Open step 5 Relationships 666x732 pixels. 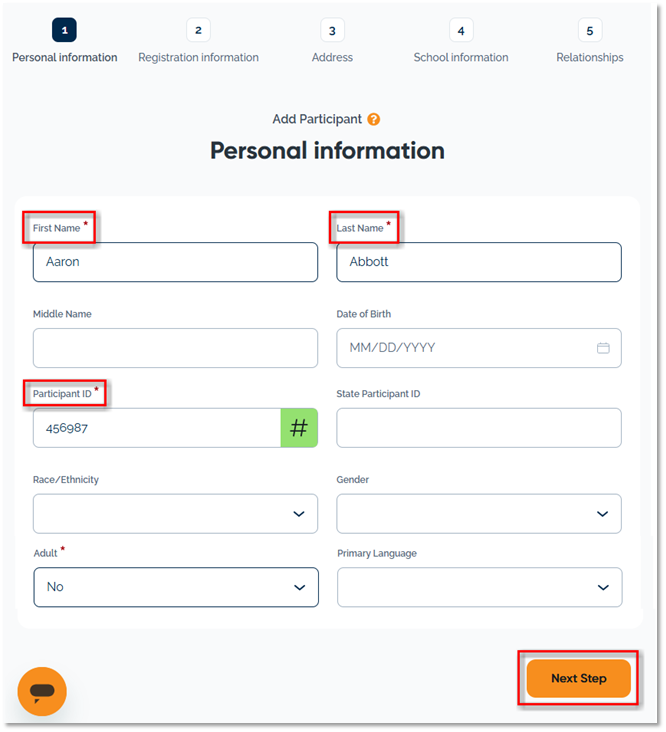click(x=589, y=31)
